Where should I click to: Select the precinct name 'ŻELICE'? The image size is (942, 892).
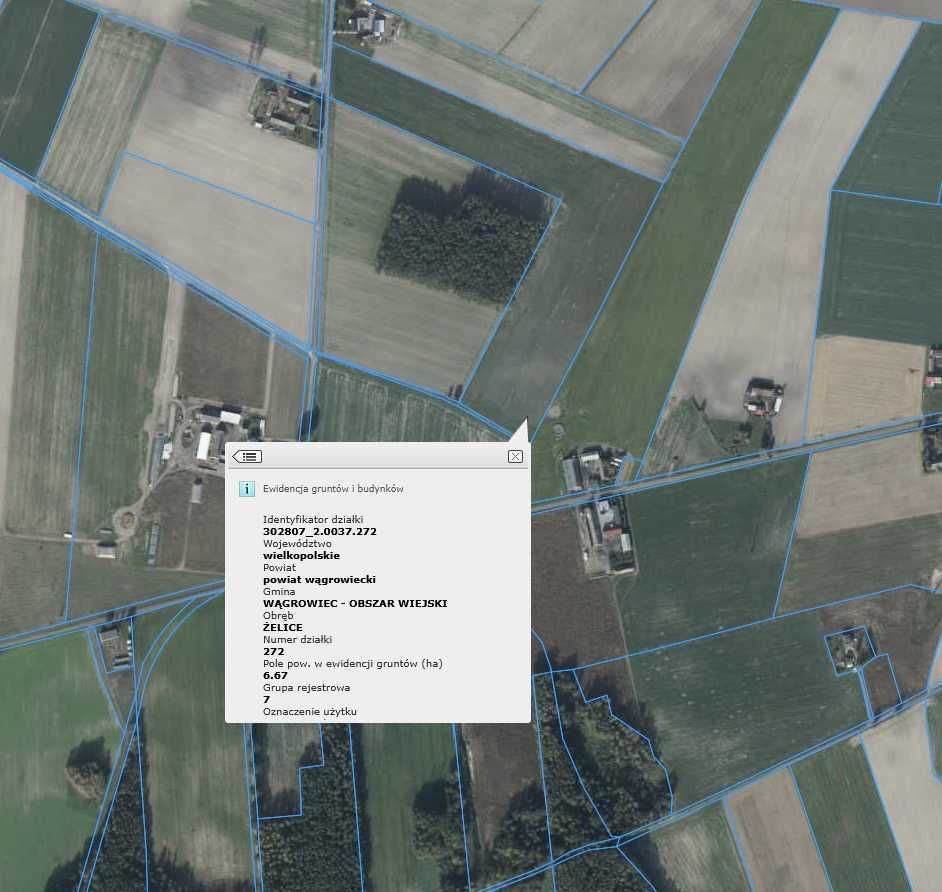pos(282,628)
